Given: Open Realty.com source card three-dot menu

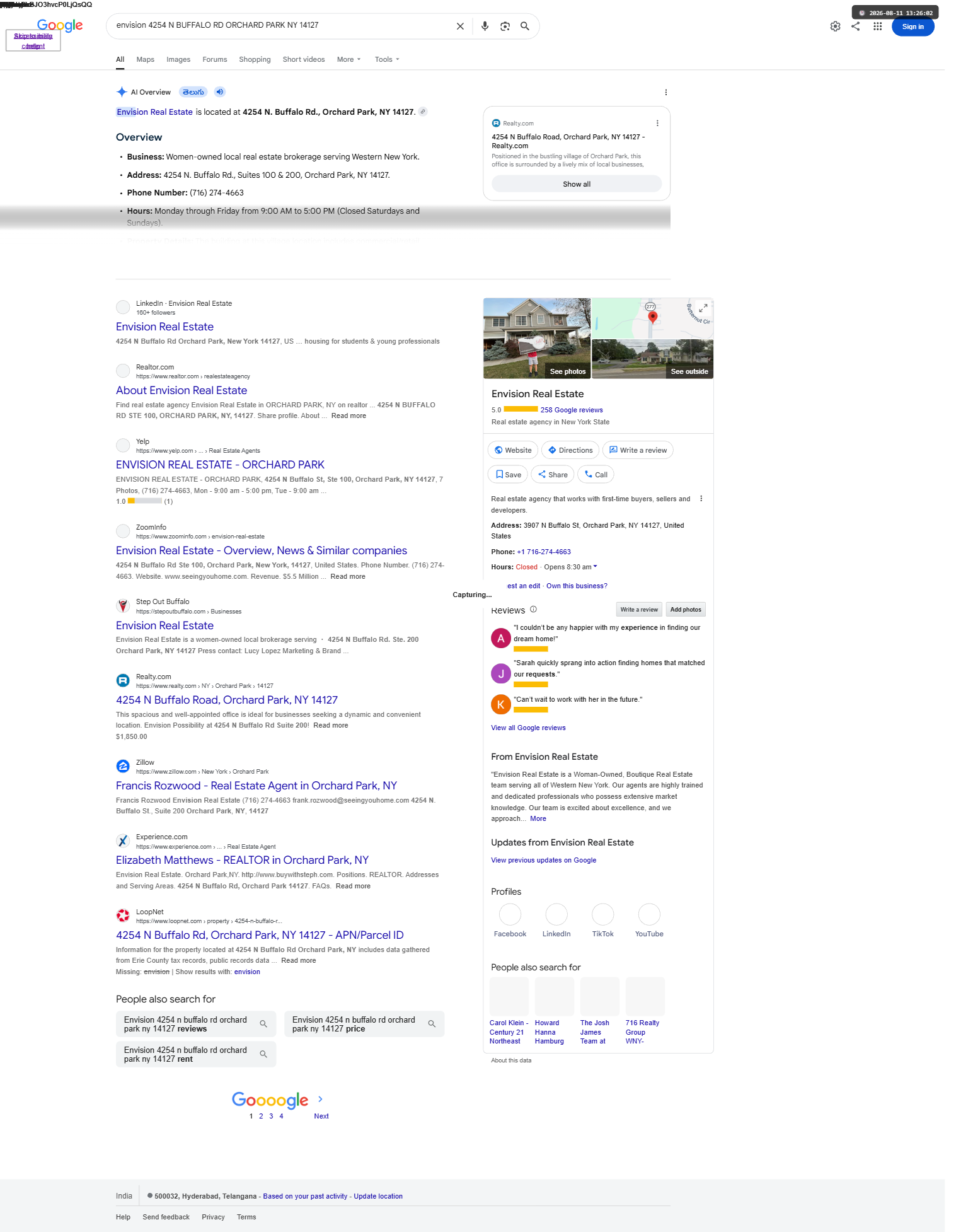Looking at the screenshot, I should [657, 124].
